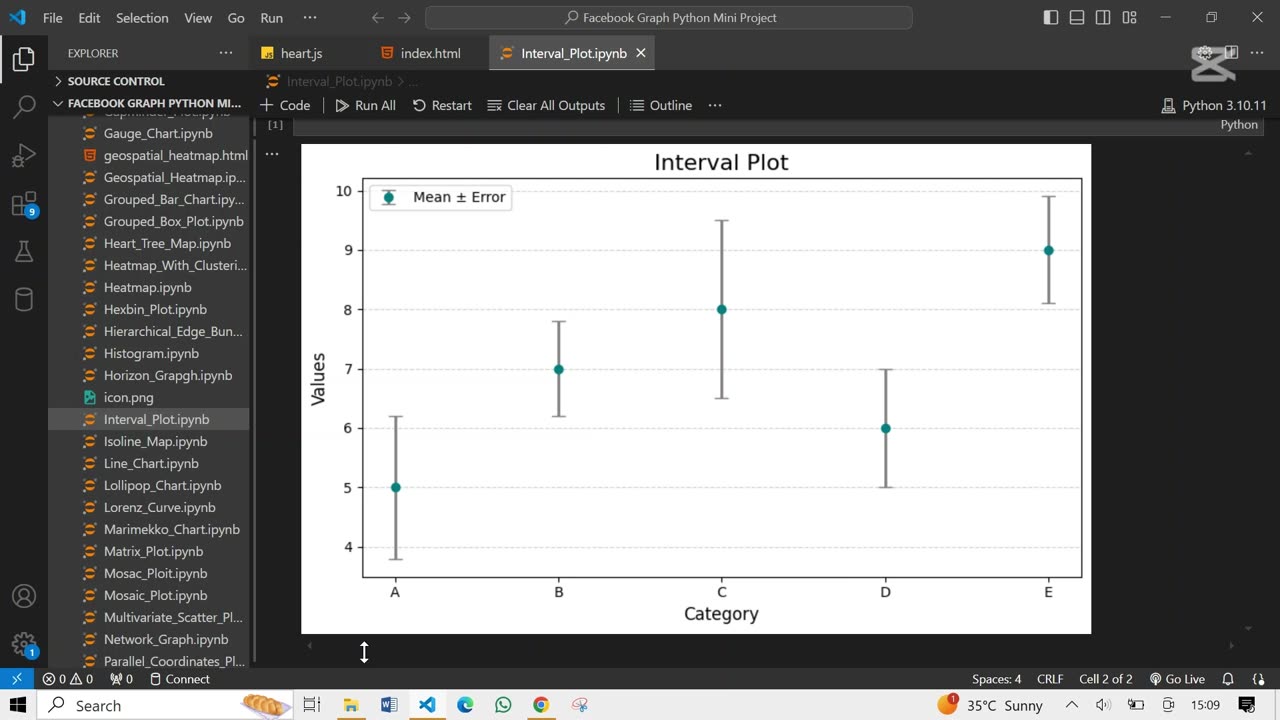
Task: Change indentation Spaces: 4 setting
Action: (x=996, y=679)
